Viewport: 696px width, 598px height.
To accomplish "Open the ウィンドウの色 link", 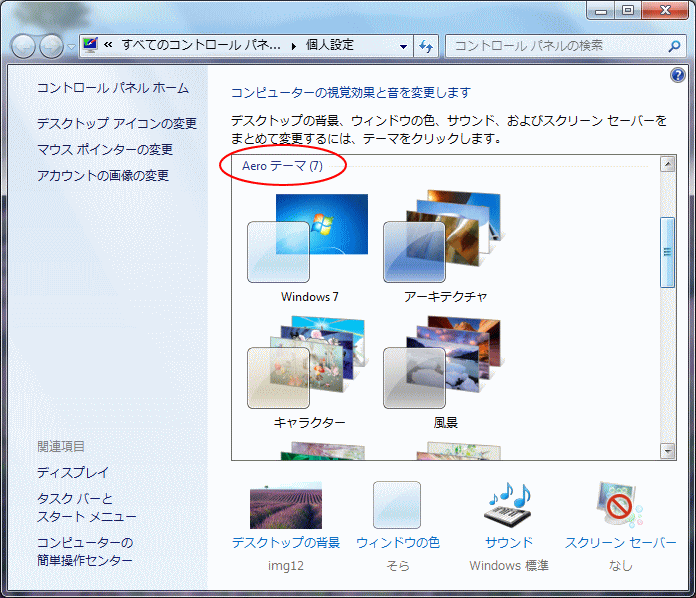I will pos(398,543).
